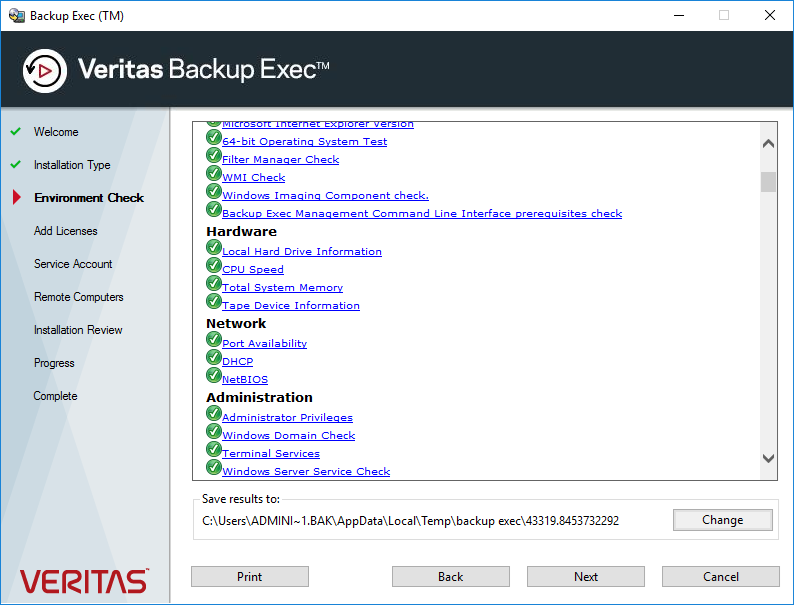
Task: Open Local Hard Drive Information link
Action: tap(302, 252)
